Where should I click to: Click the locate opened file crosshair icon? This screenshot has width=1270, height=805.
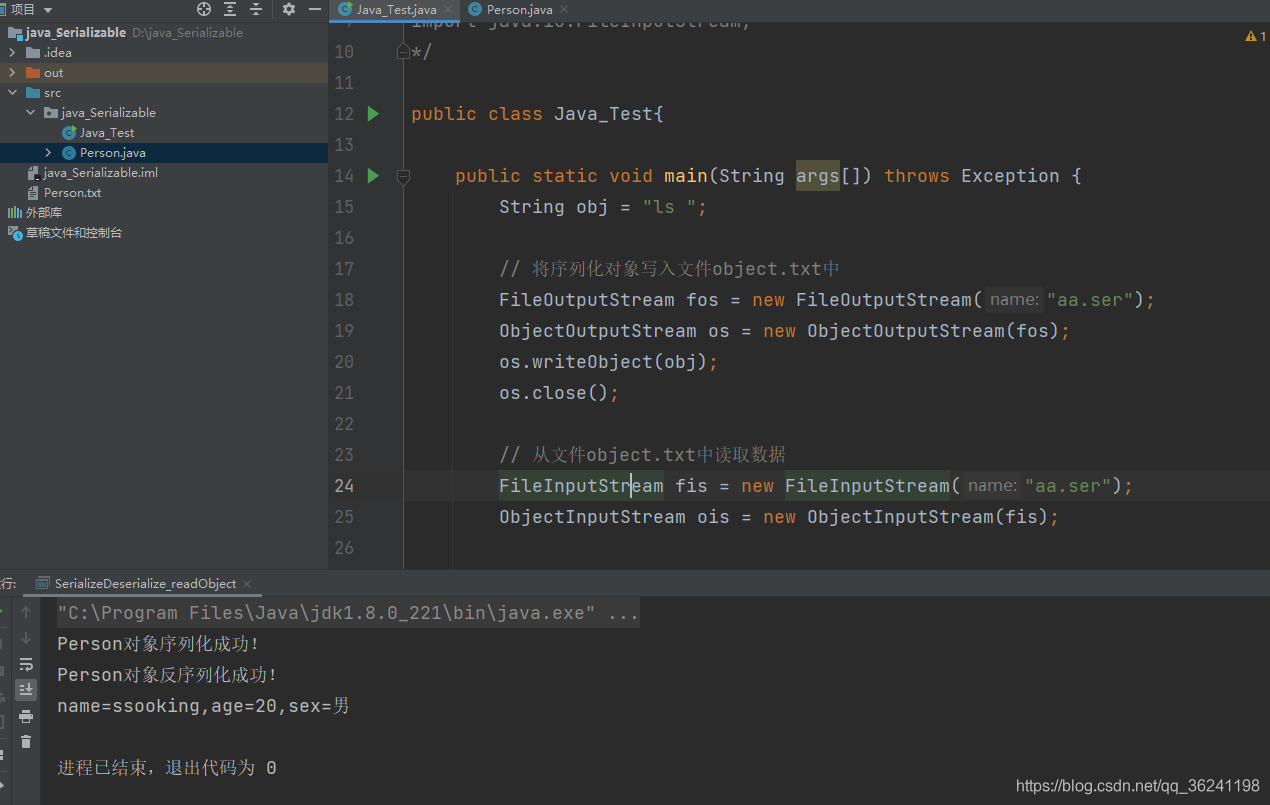coord(204,9)
